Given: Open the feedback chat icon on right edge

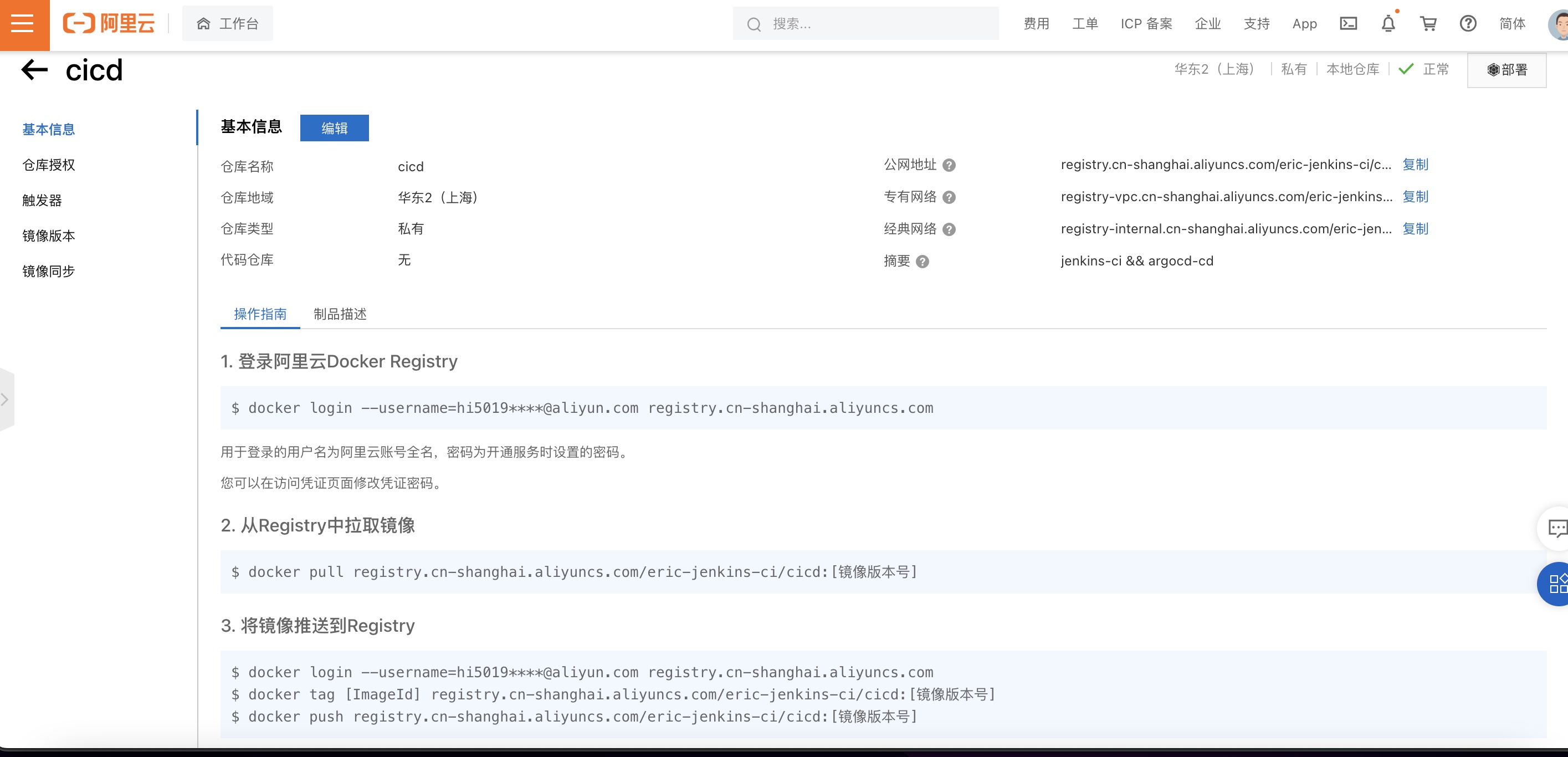Looking at the screenshot, I should click(1557, 528).
